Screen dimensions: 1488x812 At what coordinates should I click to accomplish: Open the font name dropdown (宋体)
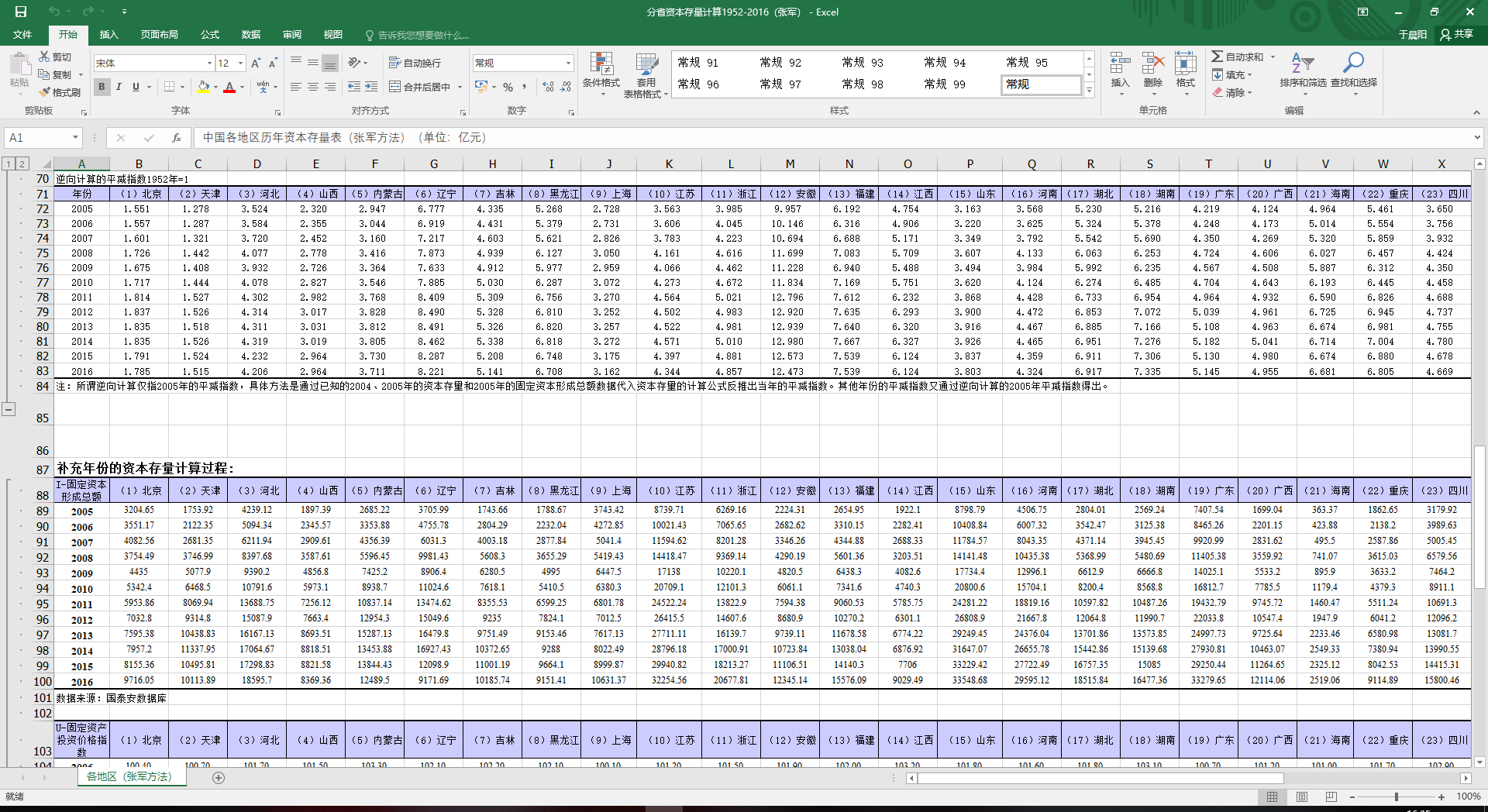[x=209, y=63]
